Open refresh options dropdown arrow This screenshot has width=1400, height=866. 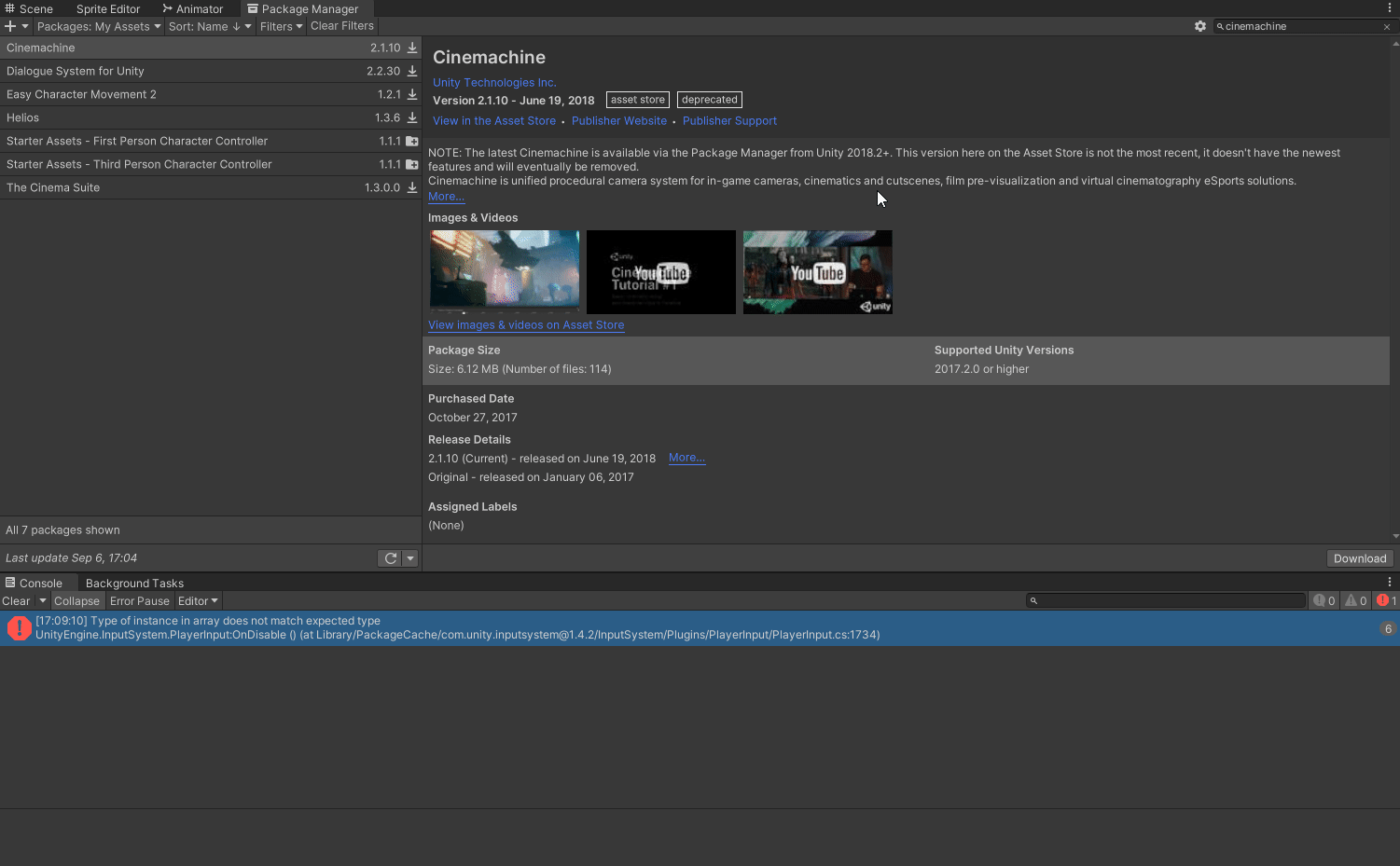[x=410, y=558]
